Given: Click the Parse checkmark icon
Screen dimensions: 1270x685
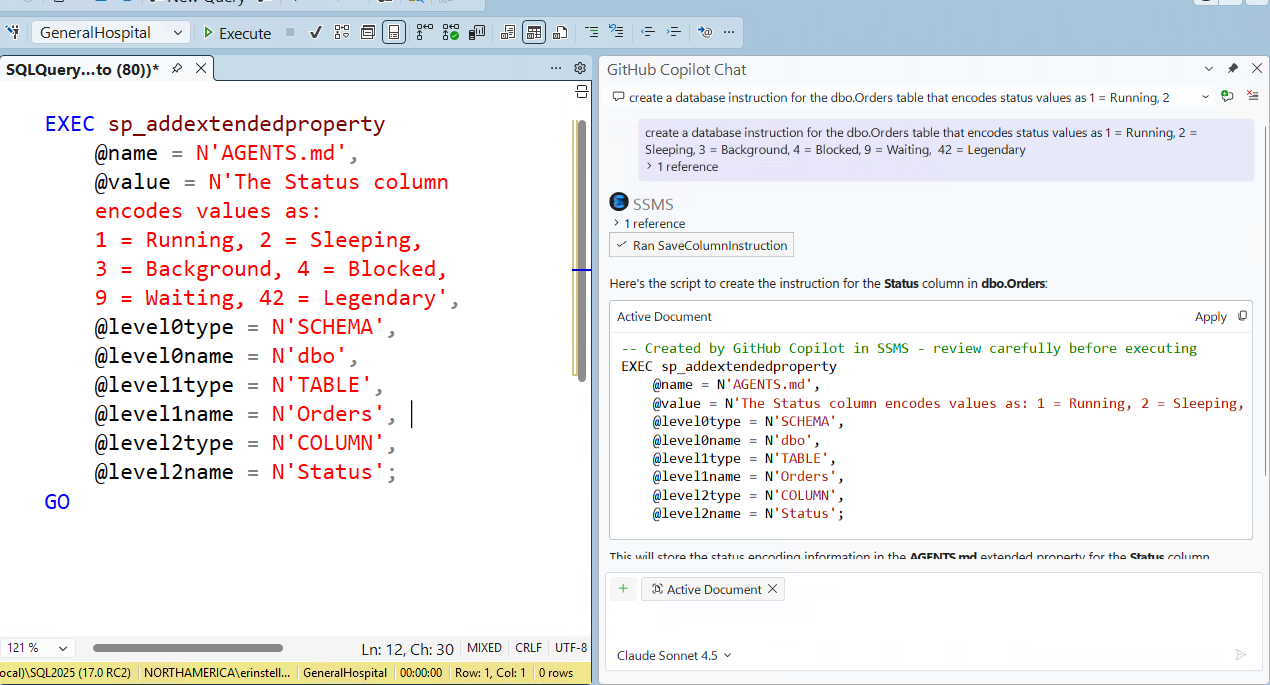Looking at the screenshot, I should tap(315, 33).
